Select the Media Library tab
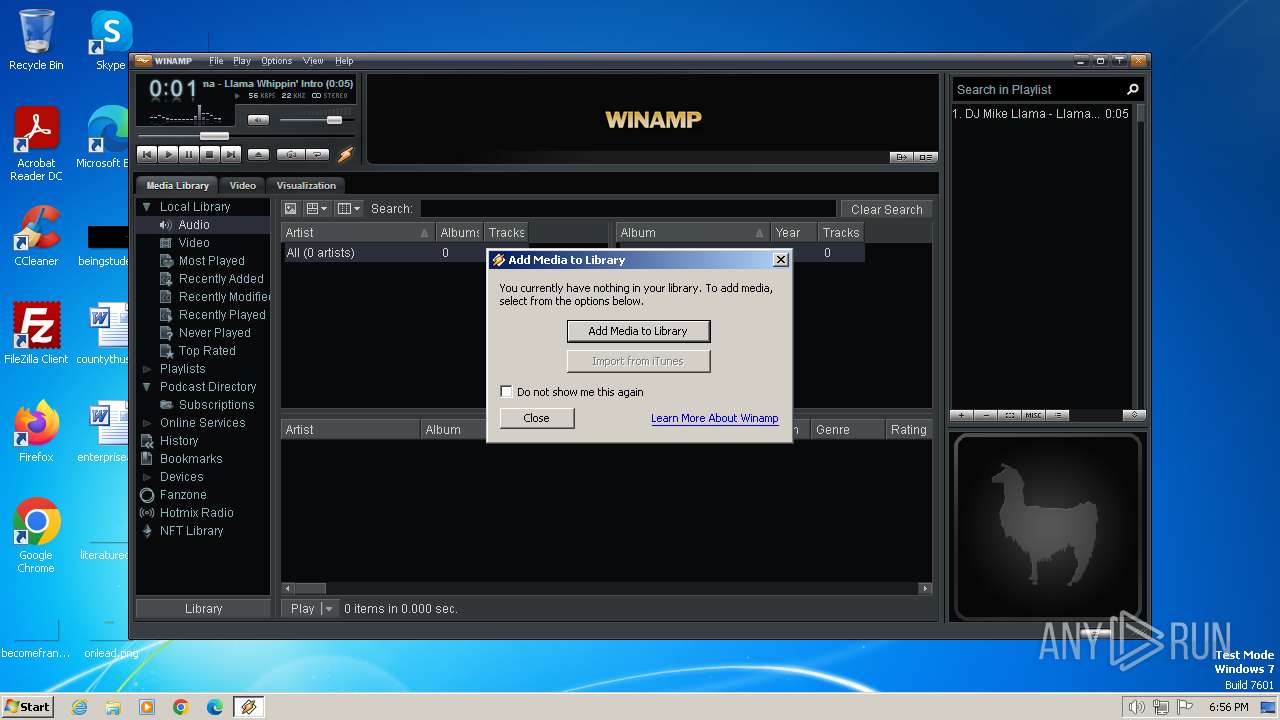This screenshot has width=1280, height=720. click(x=177, y=185)
